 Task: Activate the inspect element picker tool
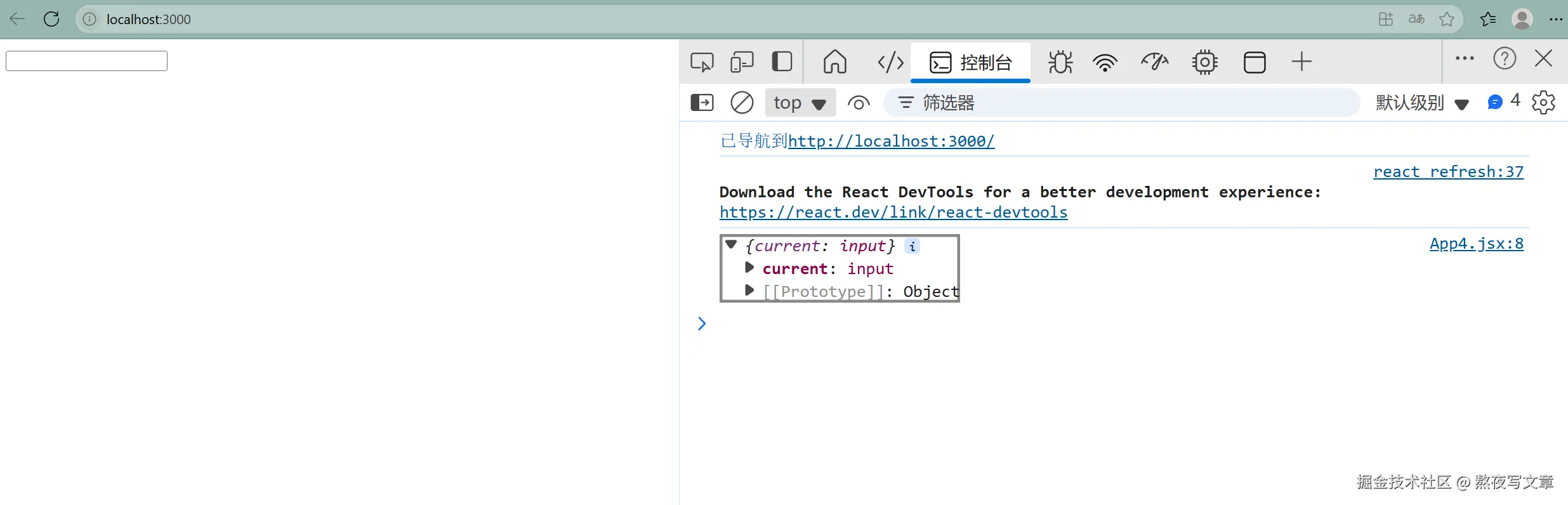click(x=702, y=62)
